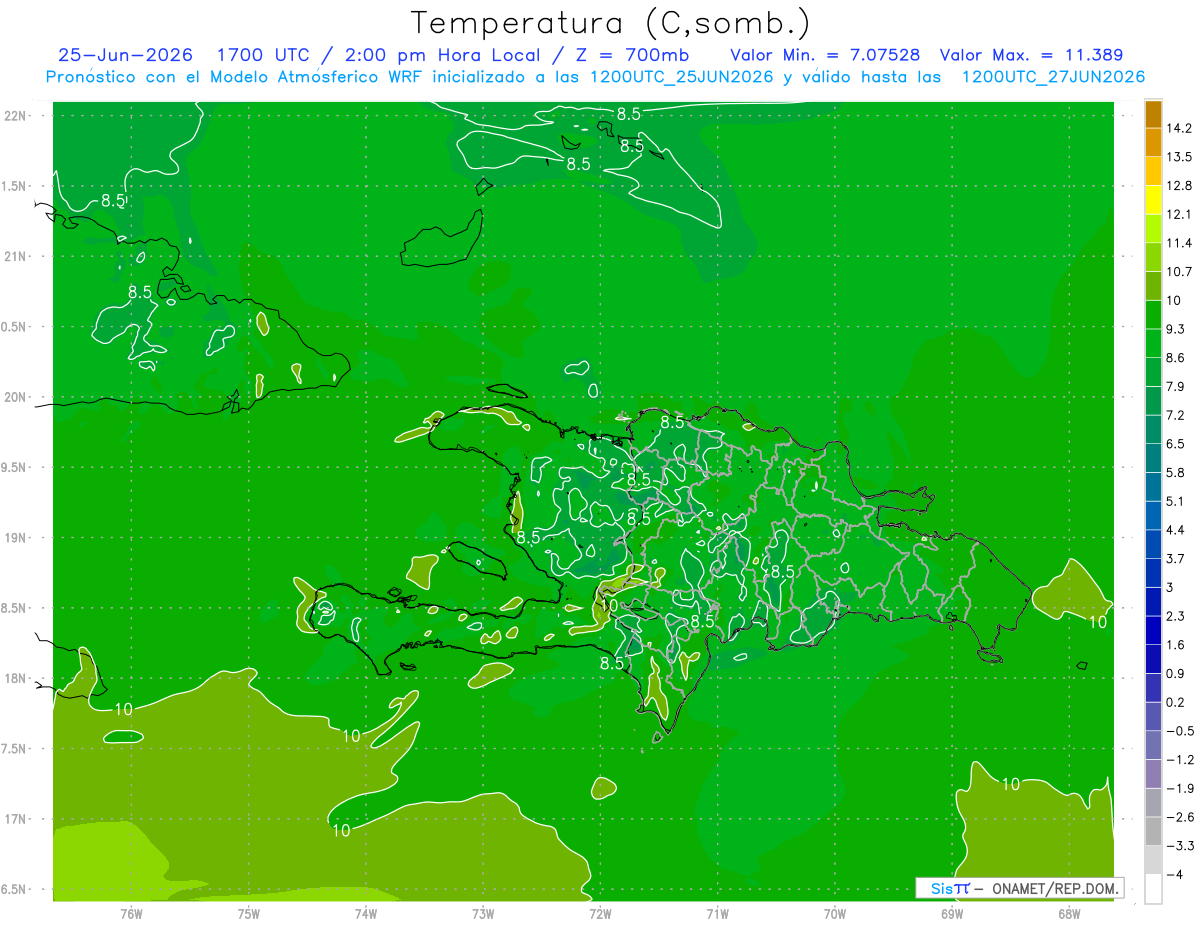Click the '-4' colorbar value

(1174, 875)
